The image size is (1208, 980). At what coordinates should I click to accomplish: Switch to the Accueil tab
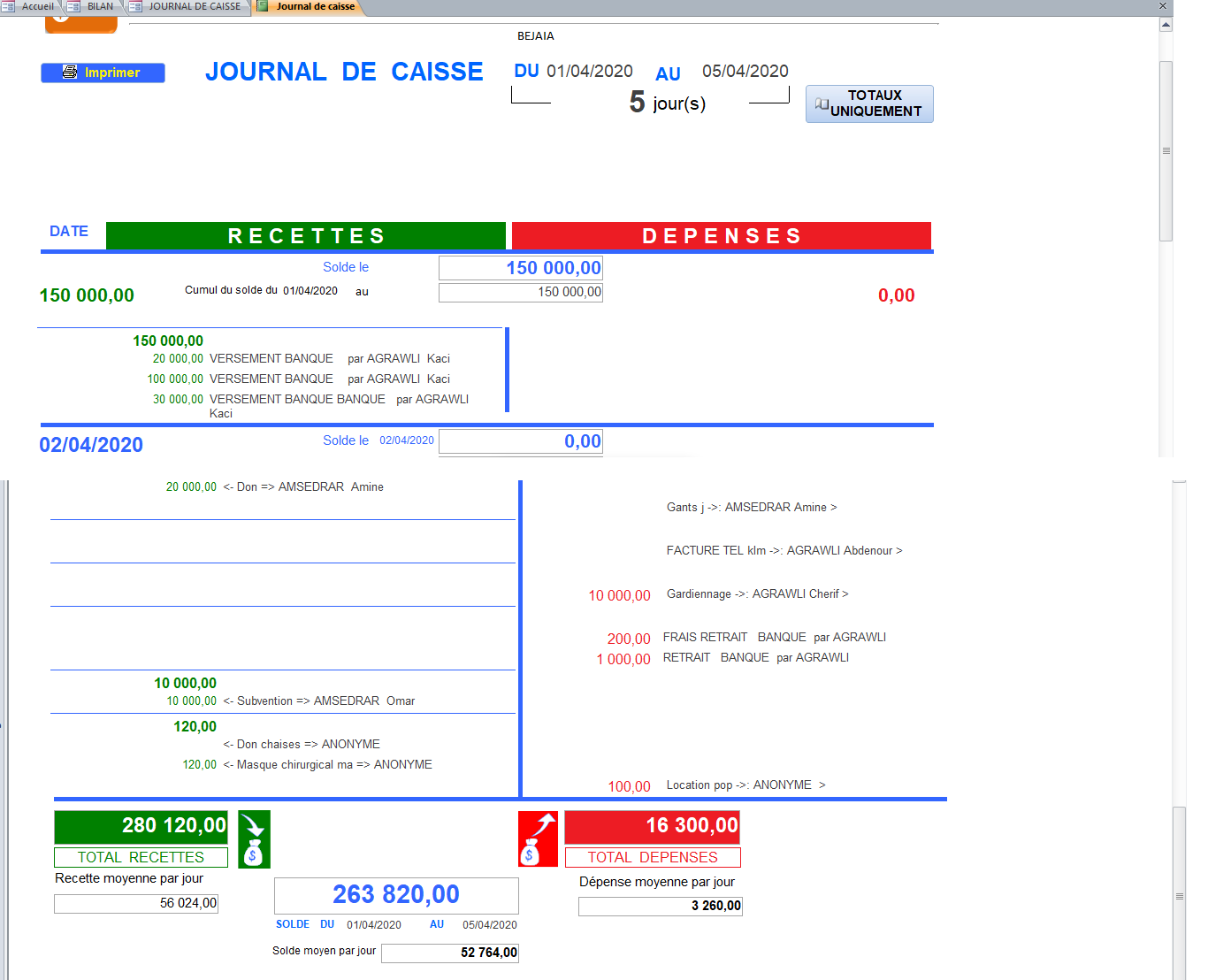pyautogui.click(x=29, y=6)
